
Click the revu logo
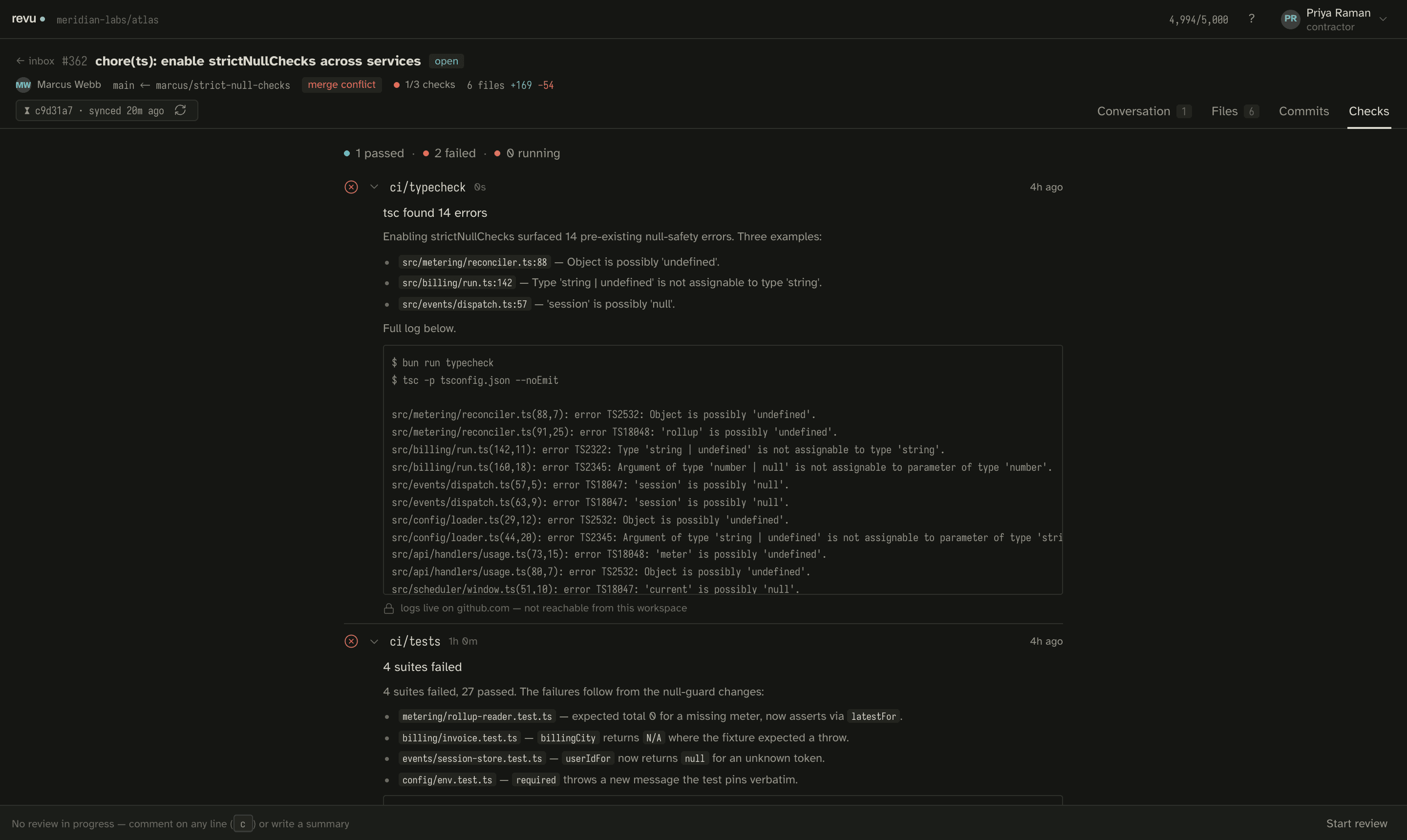[28, 19]
